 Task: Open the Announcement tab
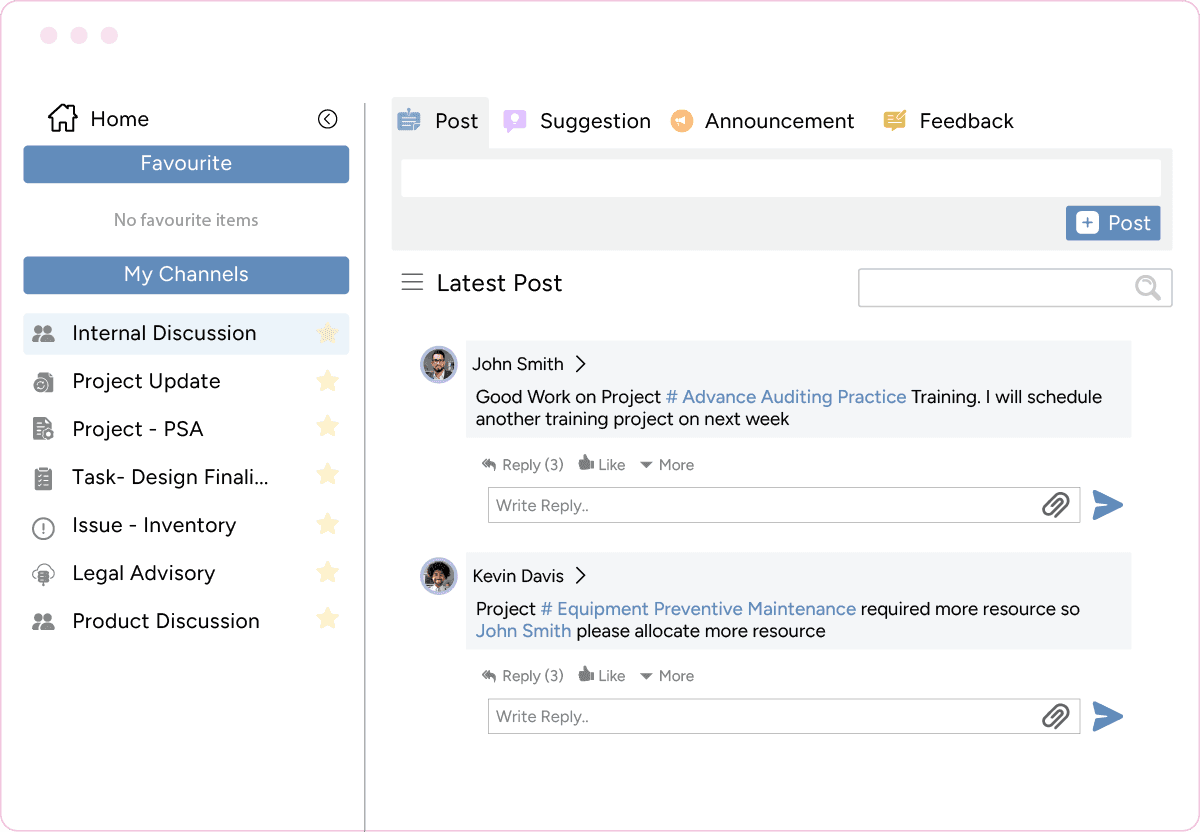click(x=763, y=121)
